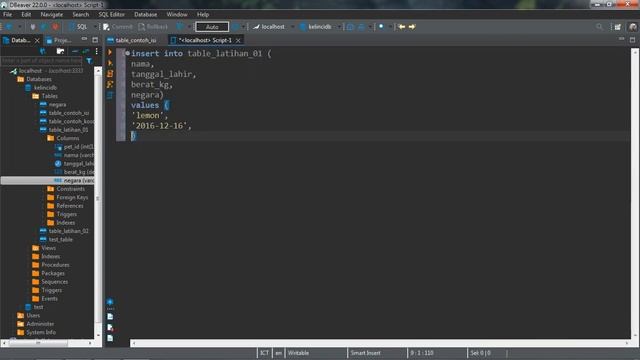Image resolution: width=640 pixels, height=360 pixels.
Task: Commit the transaction
Action: (118, 27)
